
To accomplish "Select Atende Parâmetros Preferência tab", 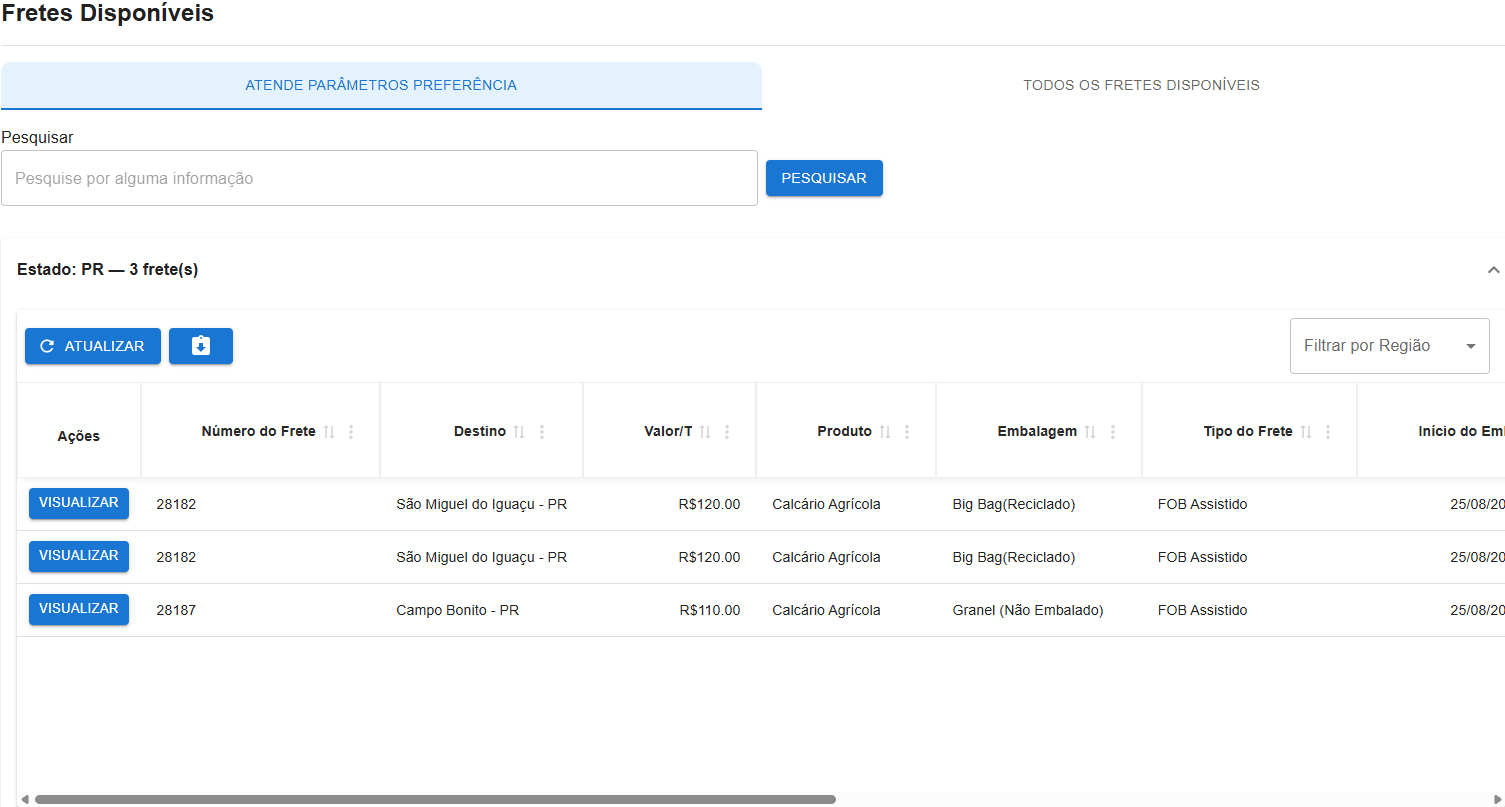I will [381, 85].
